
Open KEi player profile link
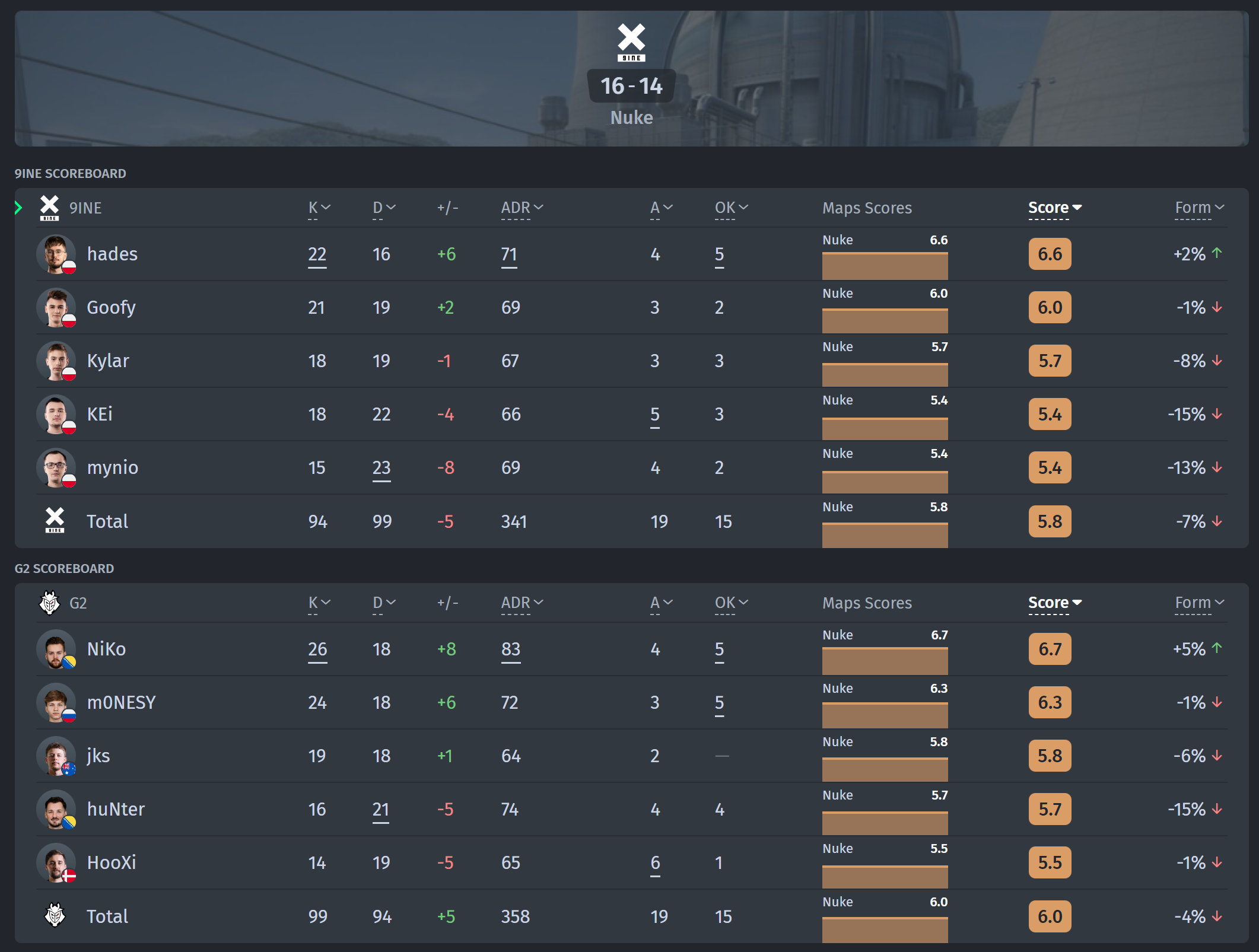(100, 414)
